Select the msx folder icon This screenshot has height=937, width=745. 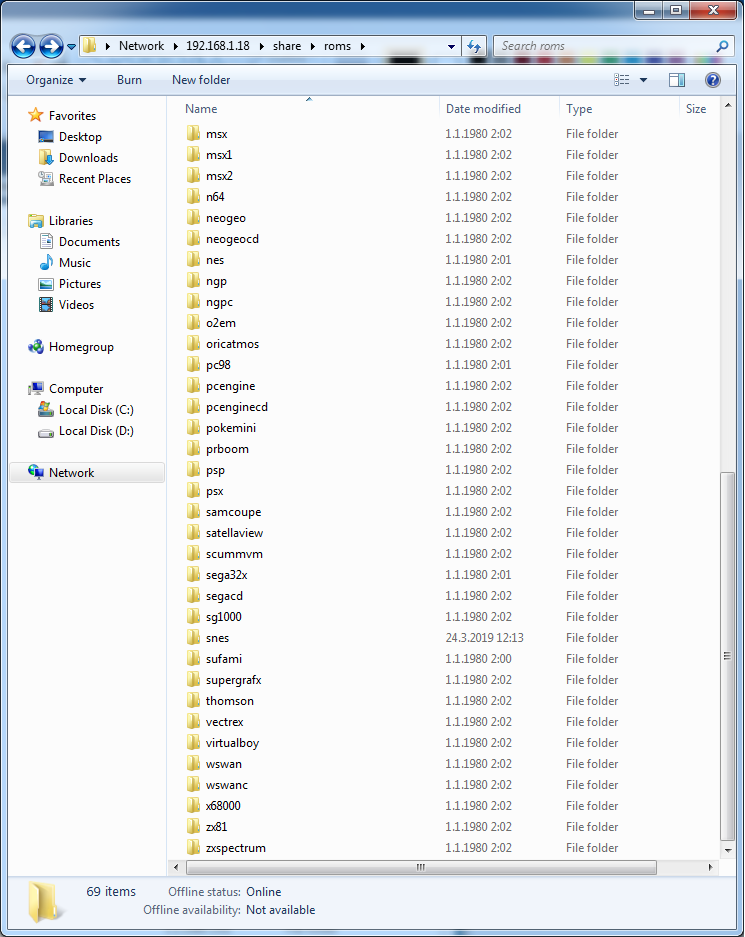coord(193,133)
